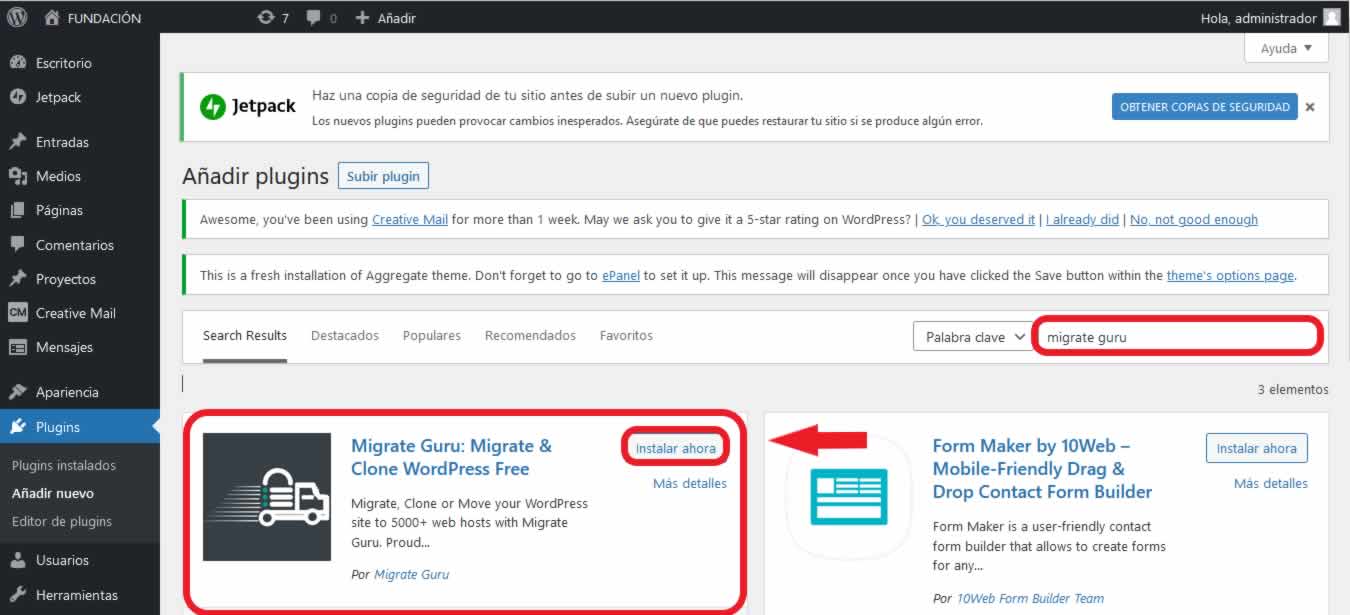Select the Favoritos tab
The image size is (1350, 615).
626,336
